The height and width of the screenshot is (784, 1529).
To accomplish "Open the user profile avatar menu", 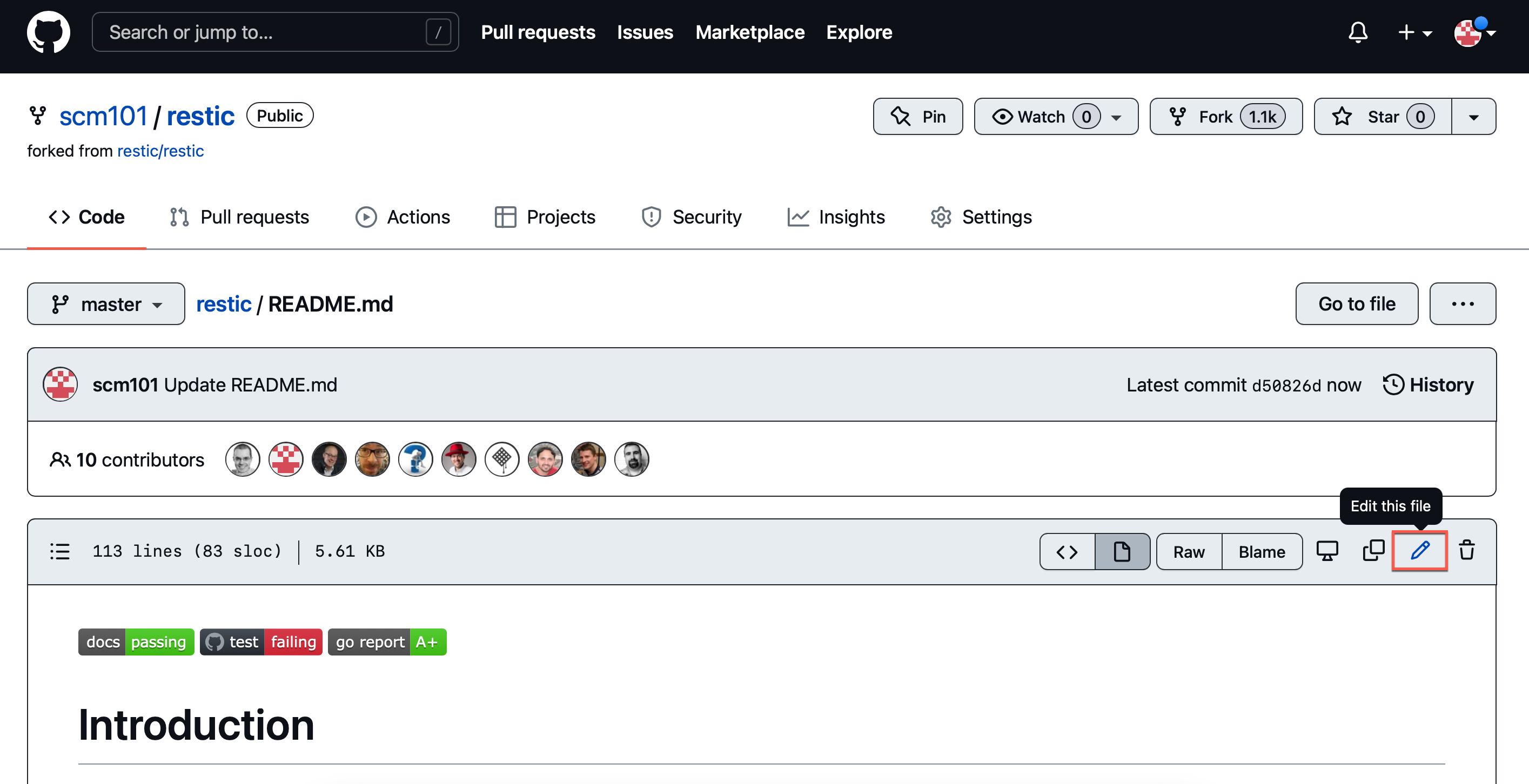I will pos(1474,32).
